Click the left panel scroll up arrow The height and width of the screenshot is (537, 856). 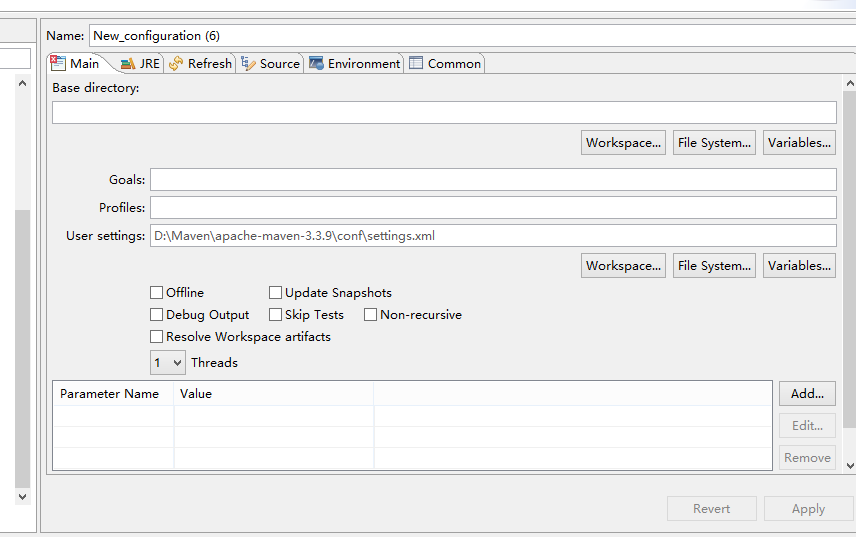[x=22, y=83]
